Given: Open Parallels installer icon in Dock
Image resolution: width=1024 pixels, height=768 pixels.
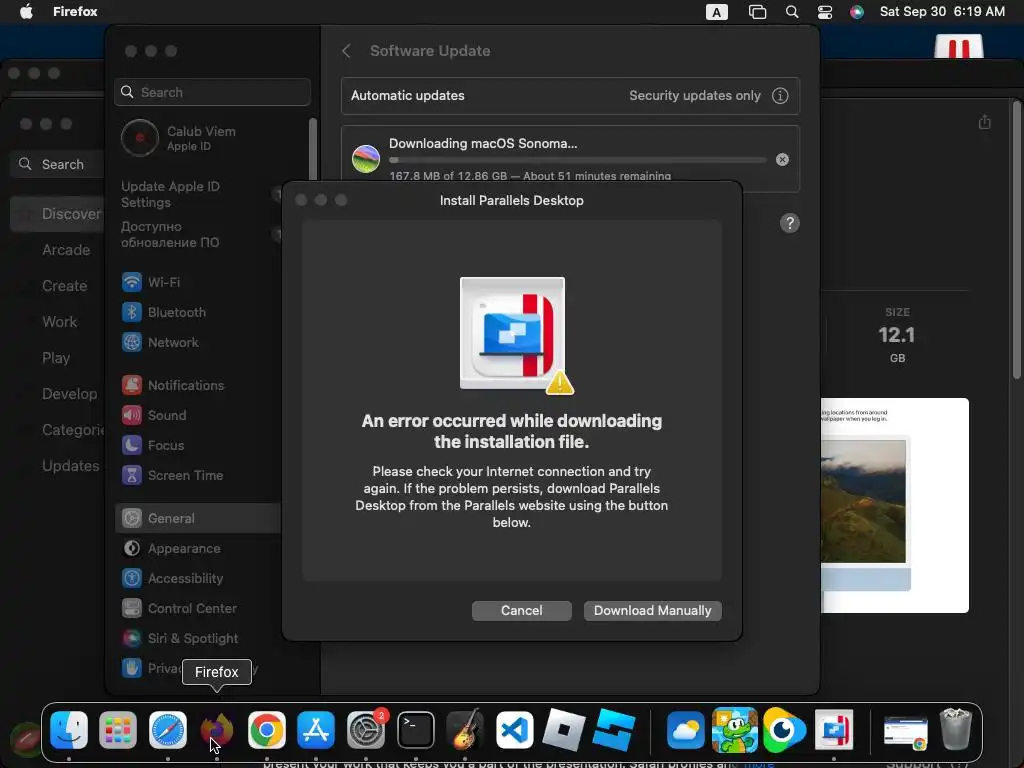Looking at the screenshot, I should [834, 729].
